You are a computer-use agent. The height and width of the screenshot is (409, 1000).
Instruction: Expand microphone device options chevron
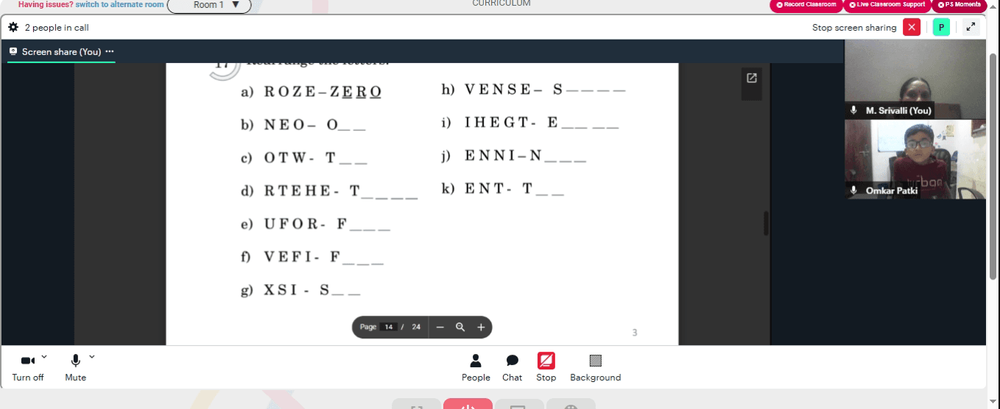[x=92, y=356]
